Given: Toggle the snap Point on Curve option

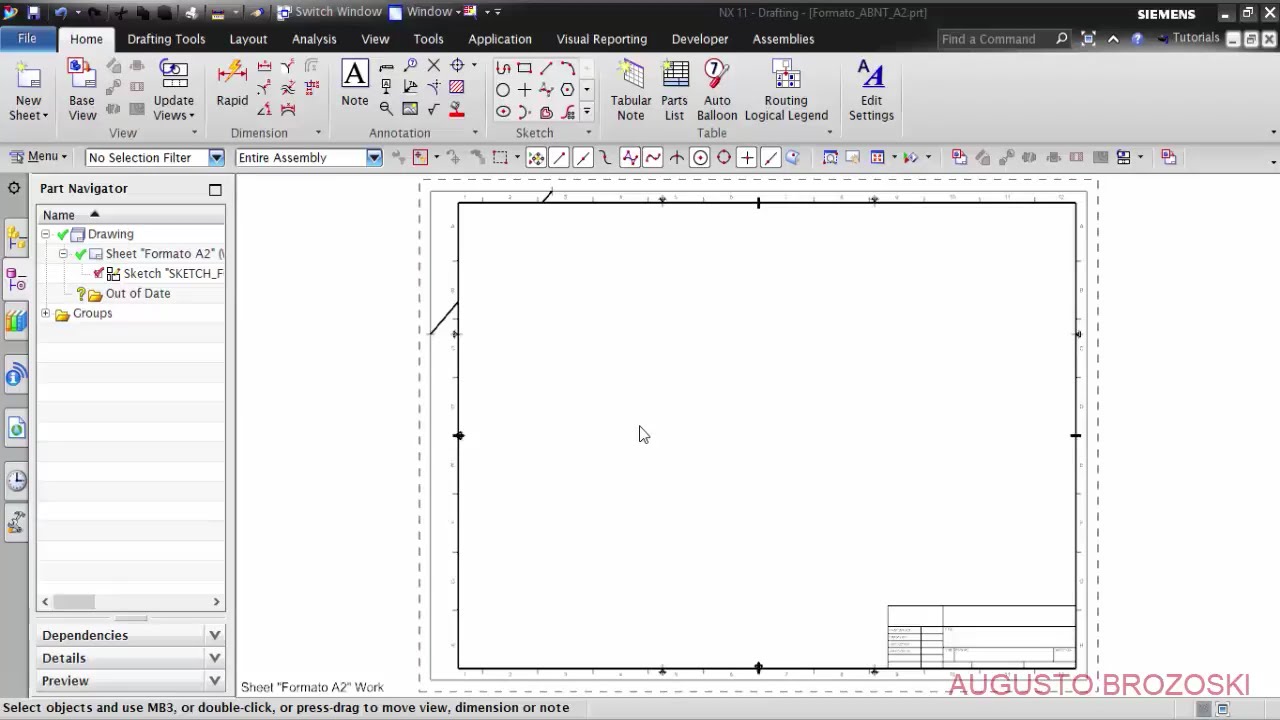Looking at the screenshot, I should point(770,157).
